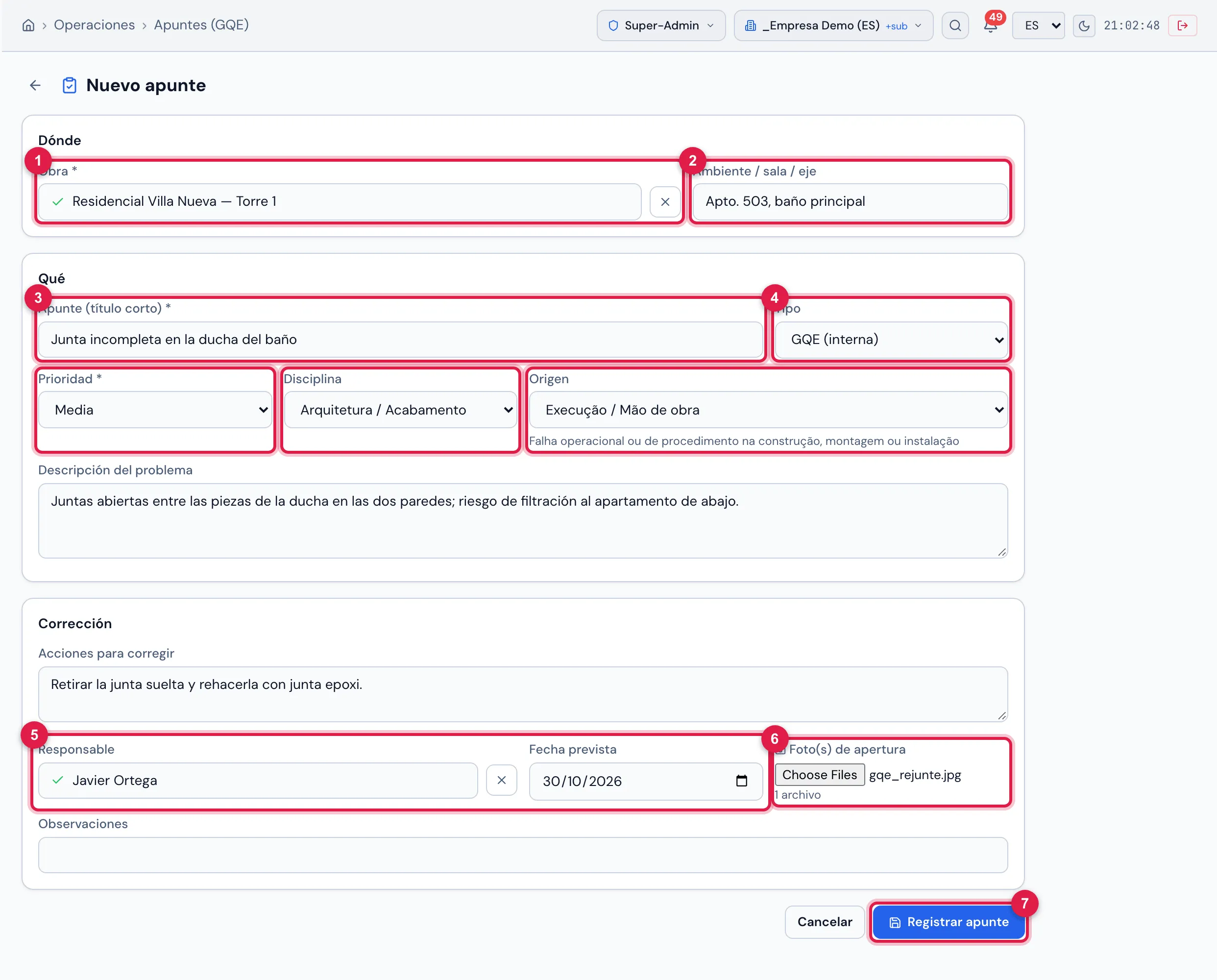Toggle dark mode moon icon
This screenshot has width=1217, height=980.
pos(1084,25)
